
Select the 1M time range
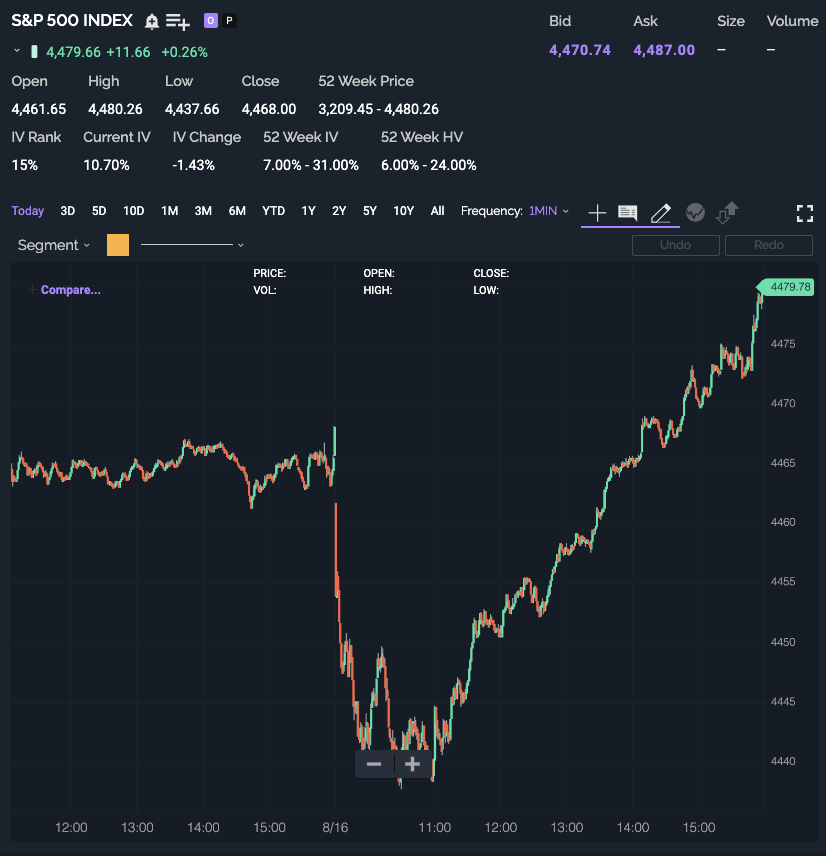pos(170,211)
